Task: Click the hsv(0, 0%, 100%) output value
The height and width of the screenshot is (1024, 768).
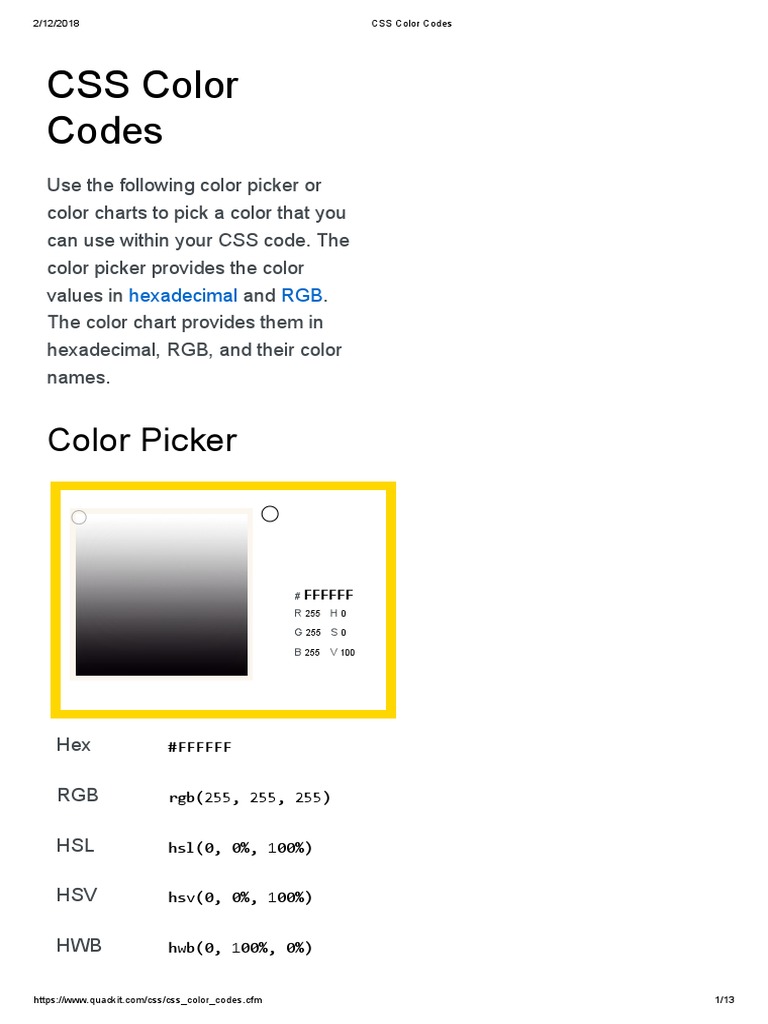Action: pos(240,897)
